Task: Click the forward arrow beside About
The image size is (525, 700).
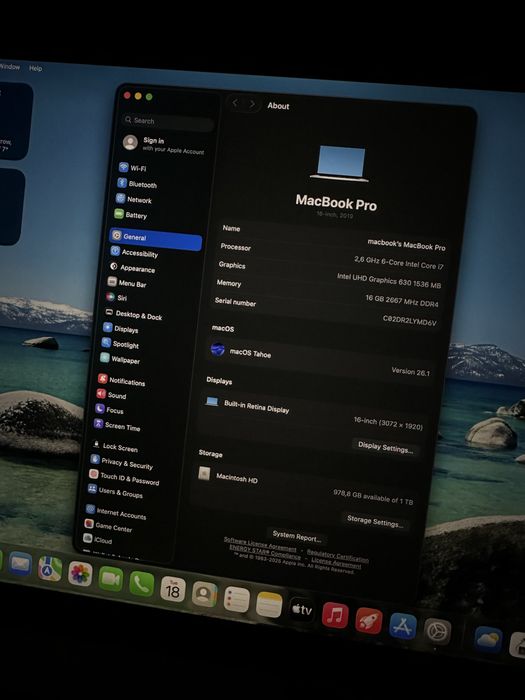Action: click(252, 104)
